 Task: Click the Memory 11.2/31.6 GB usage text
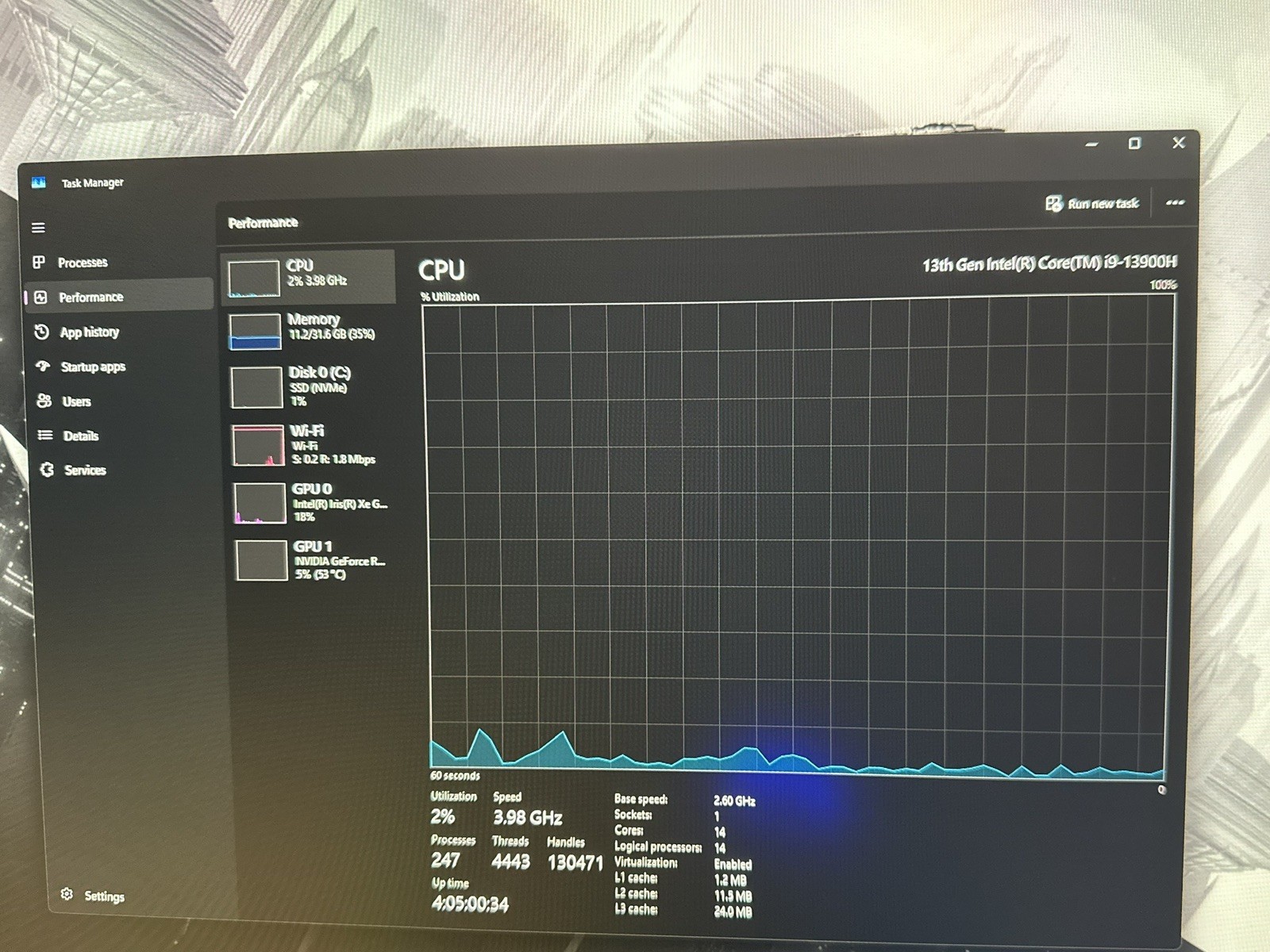(332, 335)
